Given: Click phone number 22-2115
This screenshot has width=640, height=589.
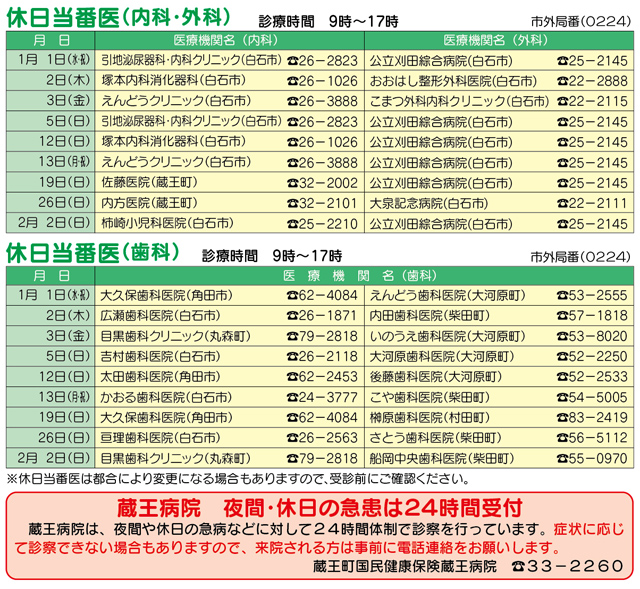Looking at the screenshot, I should [598, 101].
